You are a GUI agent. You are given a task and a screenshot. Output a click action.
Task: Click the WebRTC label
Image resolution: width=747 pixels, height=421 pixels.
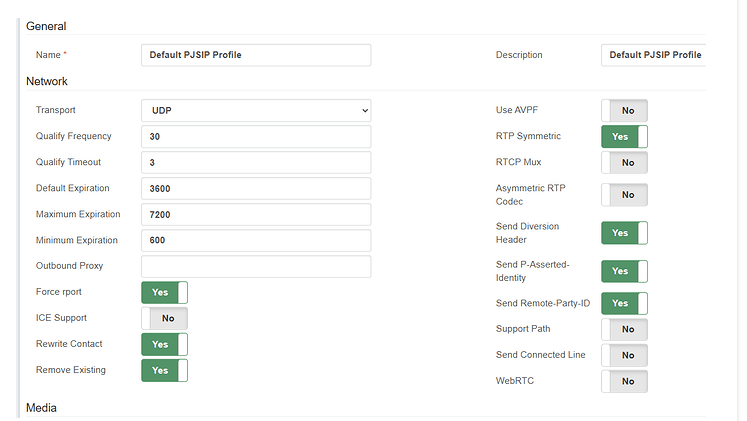click(515, 381)
